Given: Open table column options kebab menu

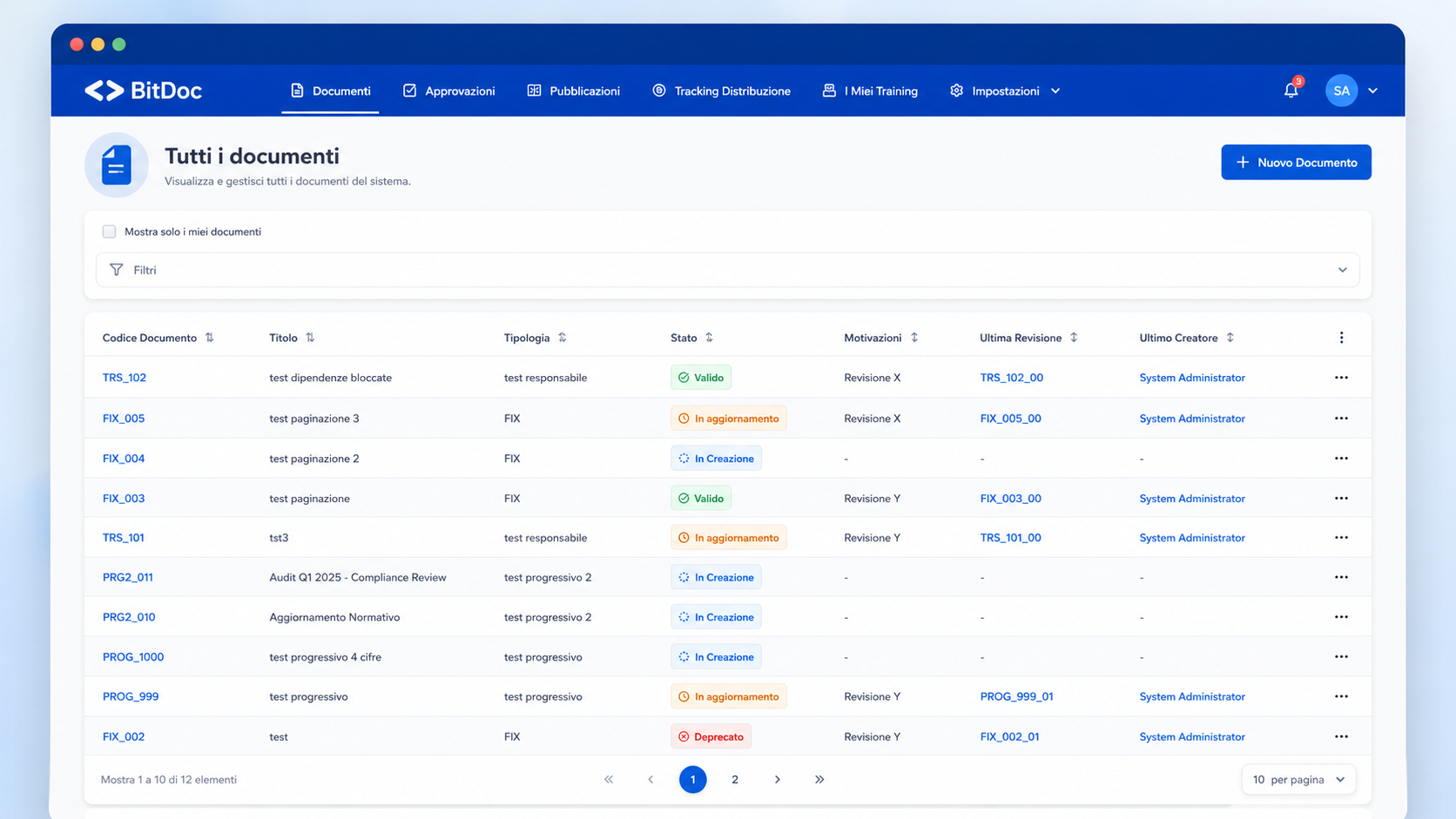Looking at the screenshot, I should pos(1341,338).
